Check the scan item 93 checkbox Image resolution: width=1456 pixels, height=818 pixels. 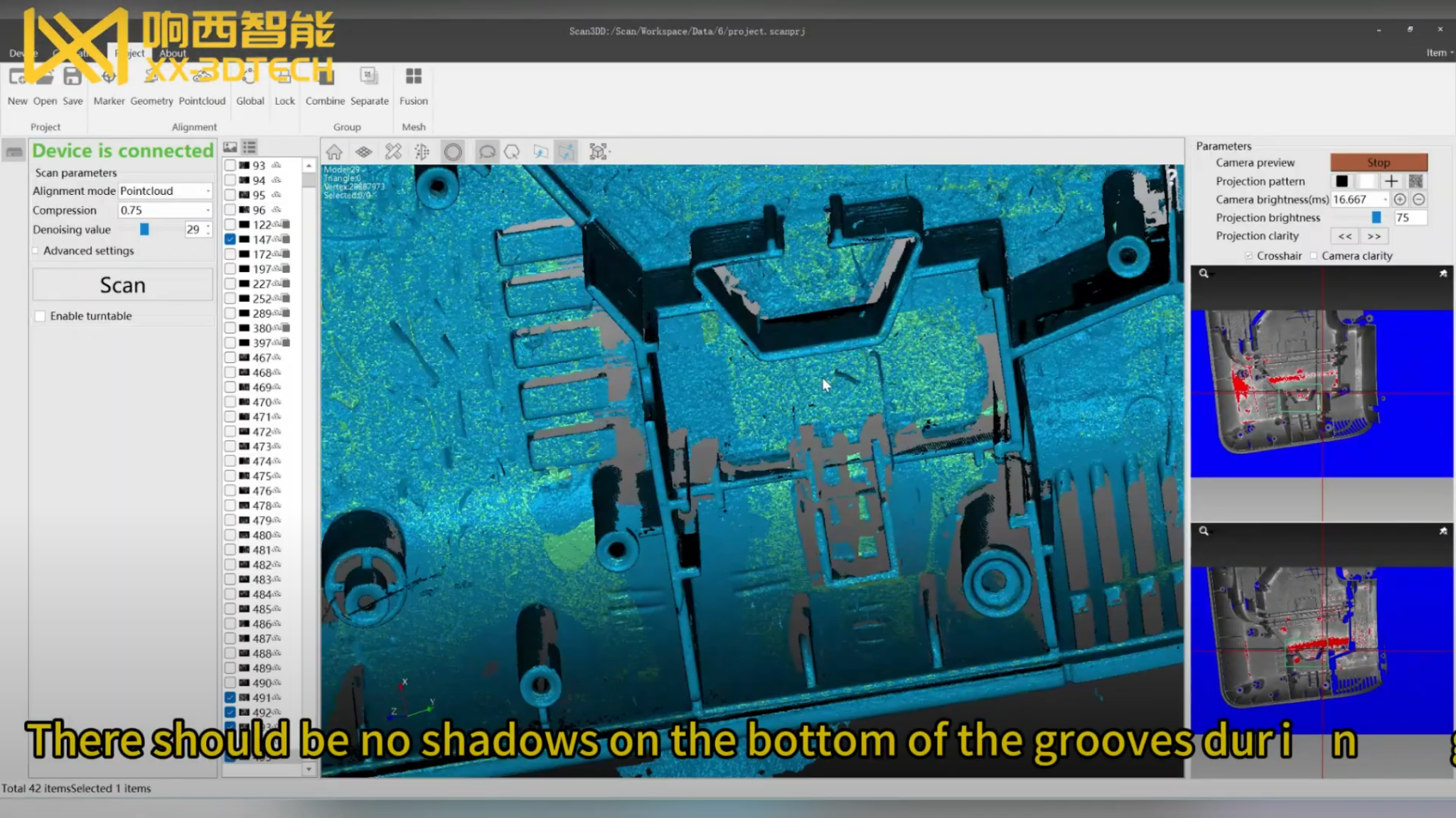pos(230,166)
